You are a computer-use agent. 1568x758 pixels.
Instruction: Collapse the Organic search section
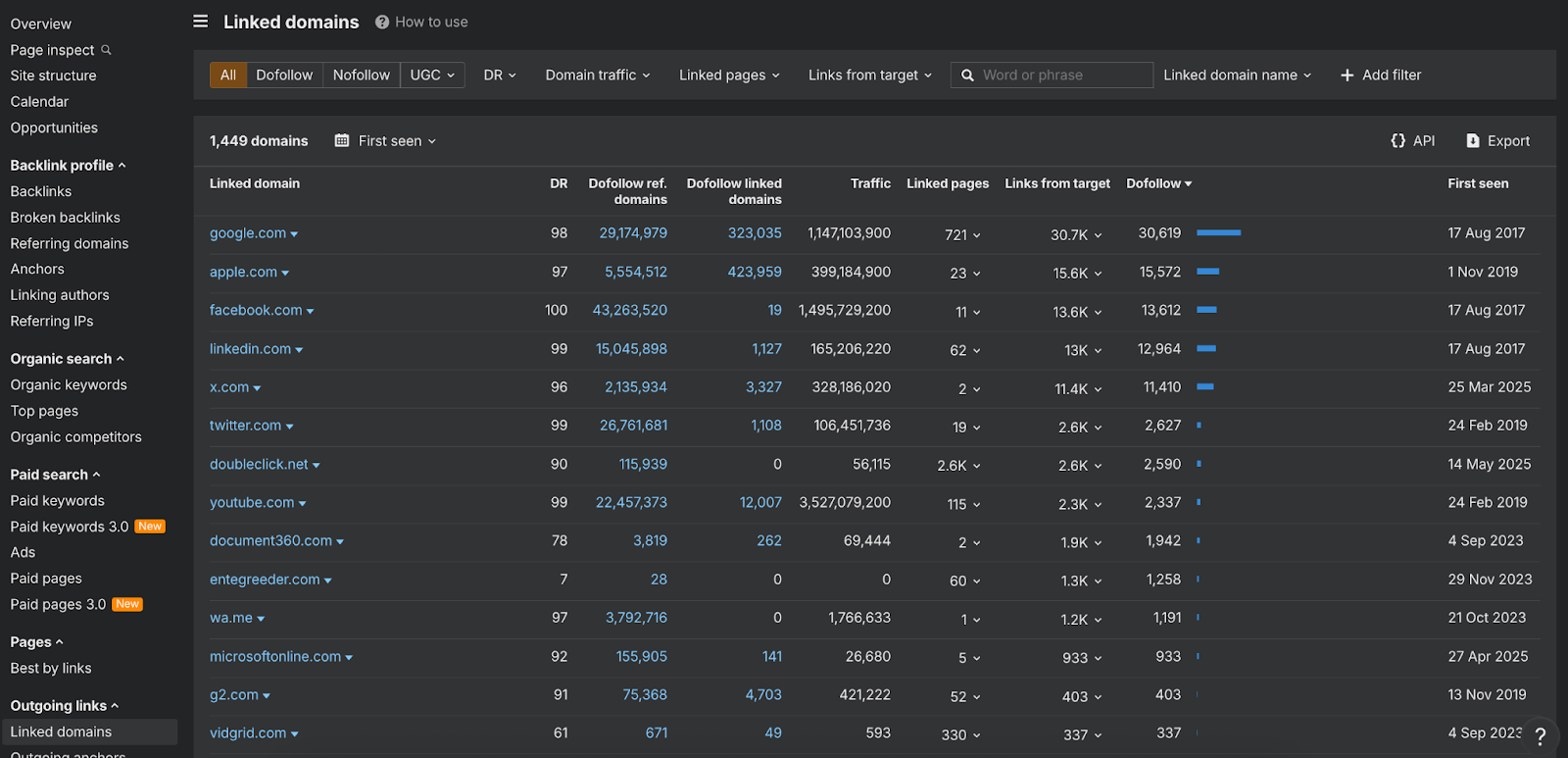coord(67,359)
